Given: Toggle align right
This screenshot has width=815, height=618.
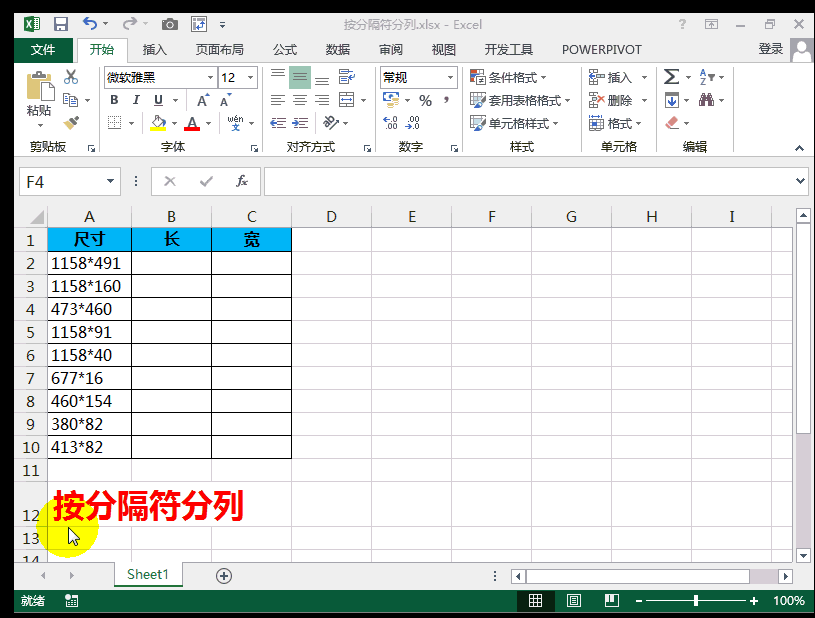Looking at the screenshot, I should (322, 100).
